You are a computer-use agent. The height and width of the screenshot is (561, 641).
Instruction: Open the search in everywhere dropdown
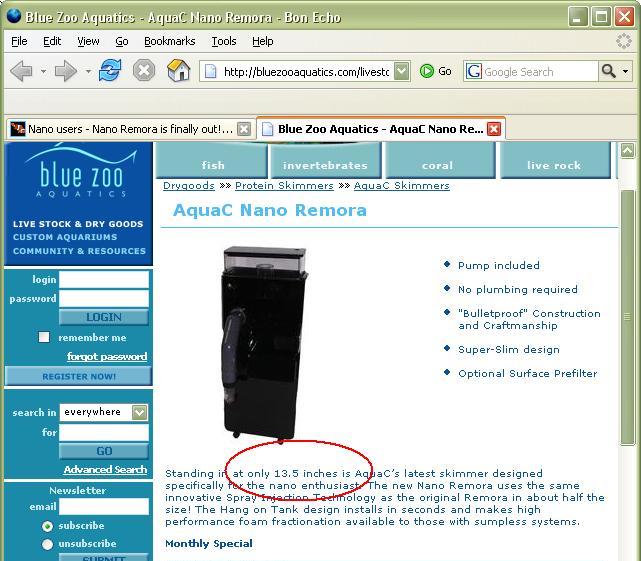click(x=139, y=412)
